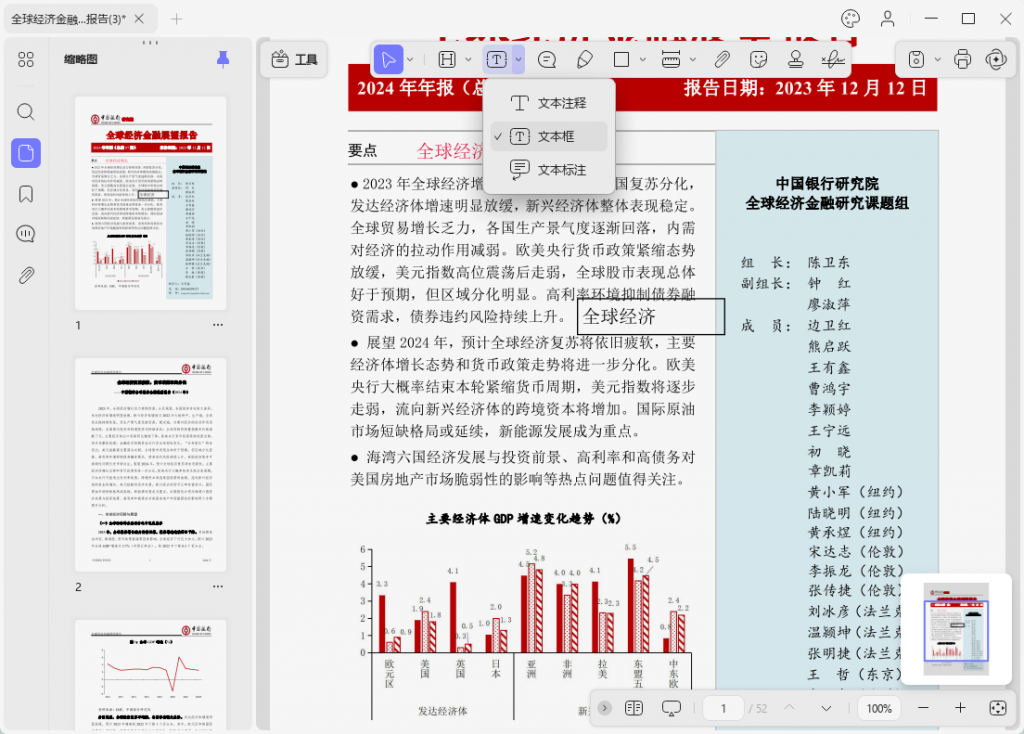Zoom out with the minus button
Viewport: 1024px width, 734px height.
[x=923, y=709]
